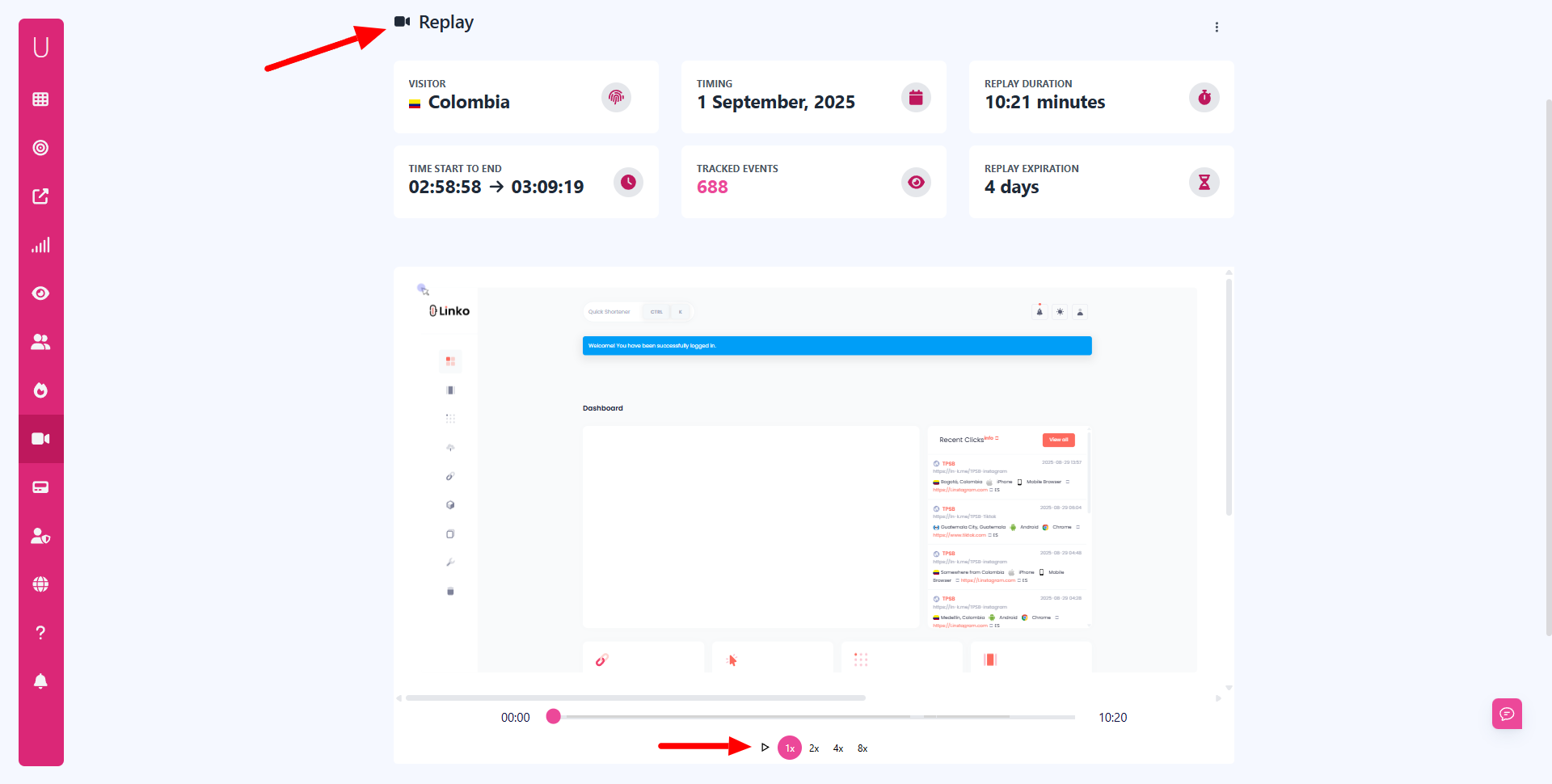Open the help question-mark icon

coord(40,632)
